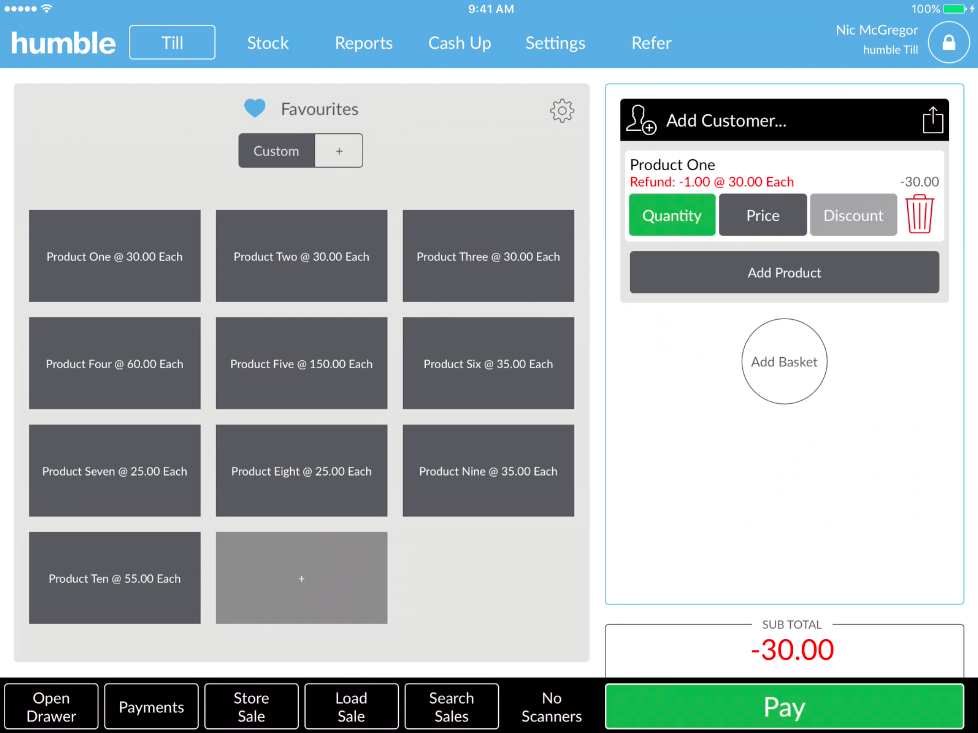Image resolution: width=978 pixels, height=733 pixels.
Task: Tap Store Sale in bottom bar
Action: [x=251, y=706]
